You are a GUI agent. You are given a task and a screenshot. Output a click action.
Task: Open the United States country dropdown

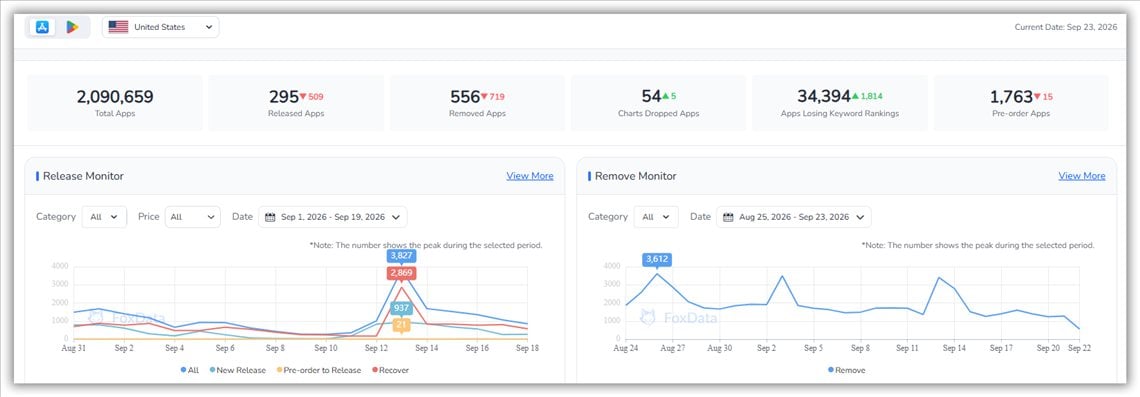[x=161, y=27]
